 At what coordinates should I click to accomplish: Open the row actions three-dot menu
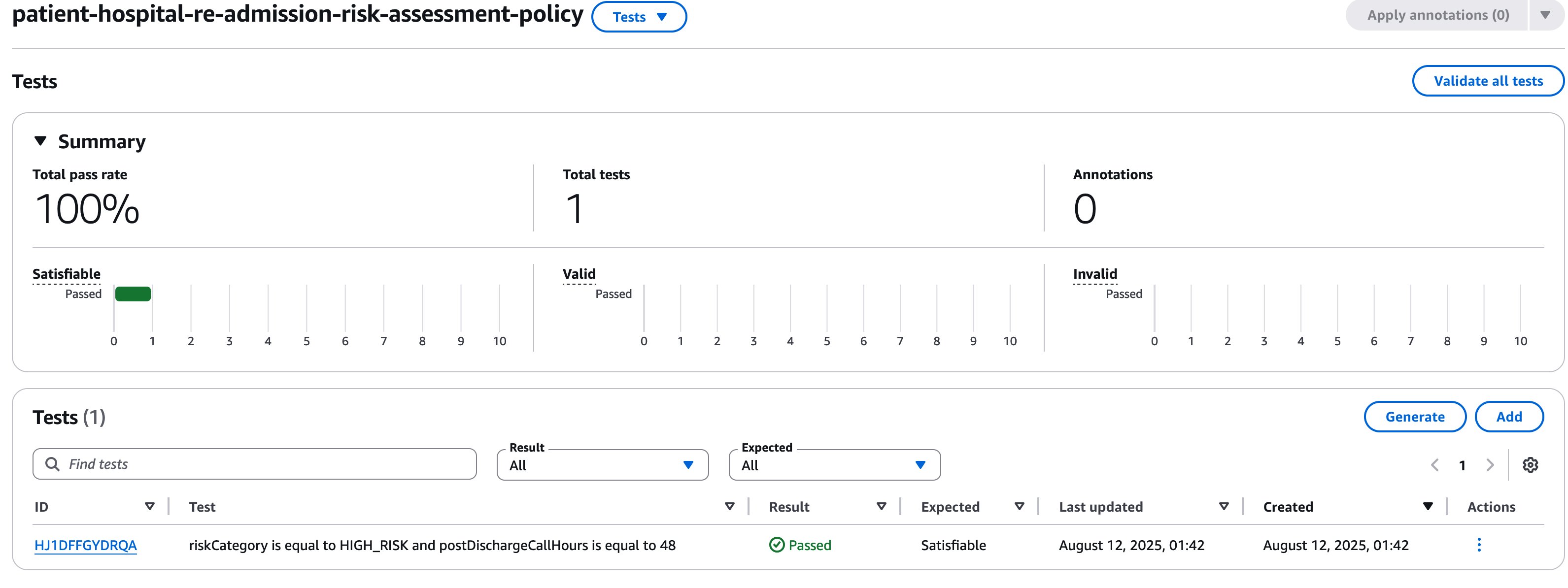(1478, 545)
